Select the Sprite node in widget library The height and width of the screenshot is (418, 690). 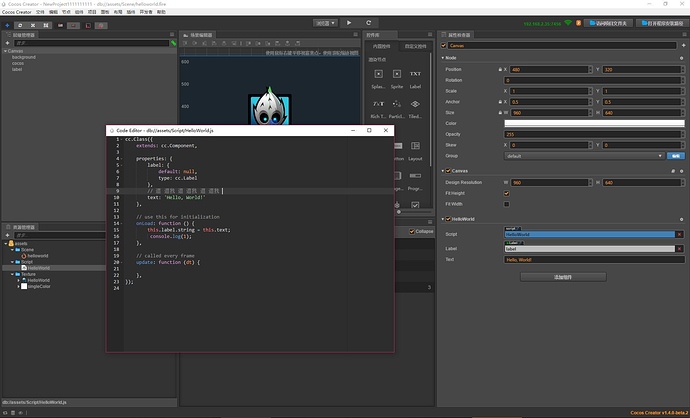click(x=397, y=76)
